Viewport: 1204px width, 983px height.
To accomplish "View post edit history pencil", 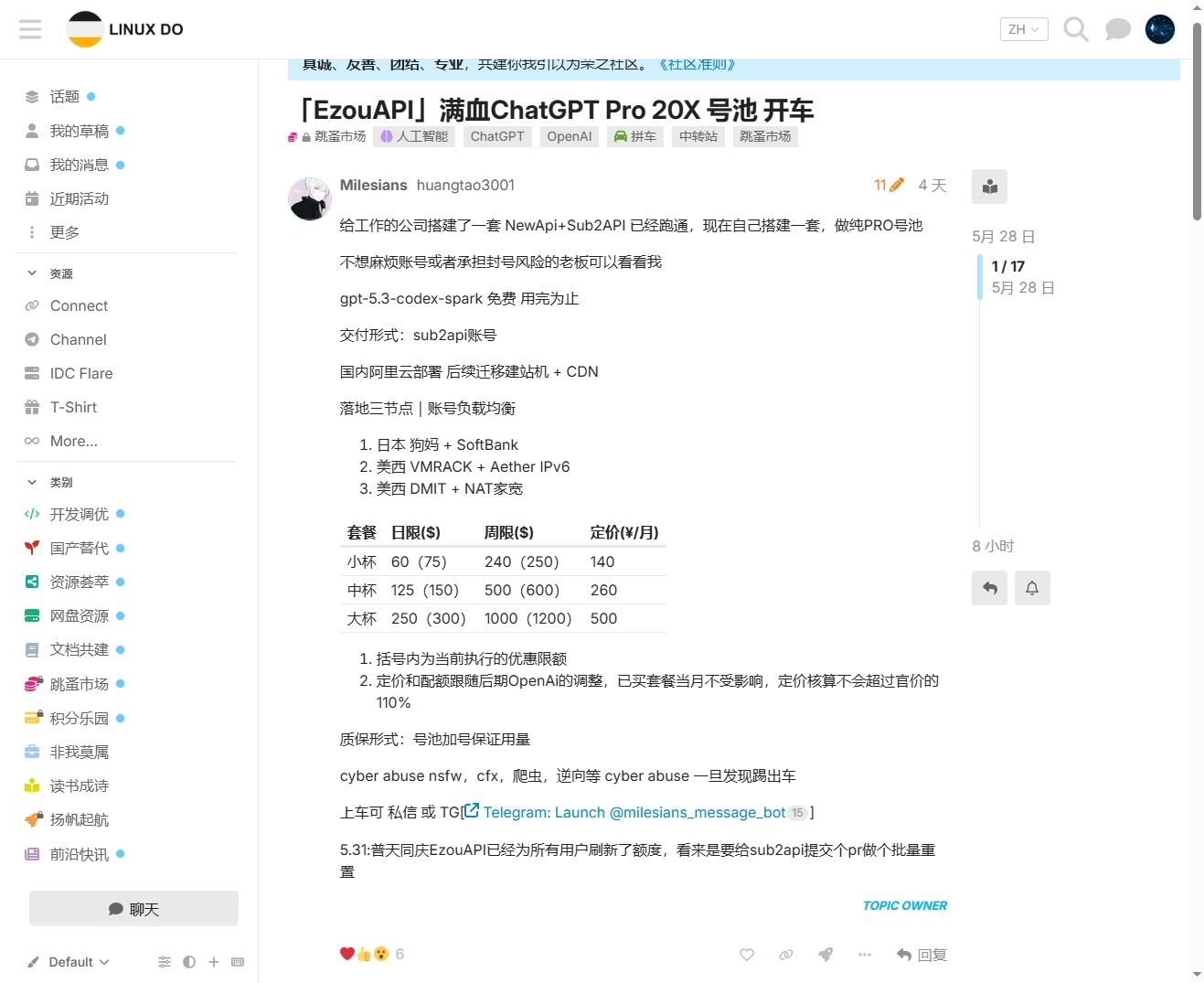I will pyautogui.click(x=889, y=185).
